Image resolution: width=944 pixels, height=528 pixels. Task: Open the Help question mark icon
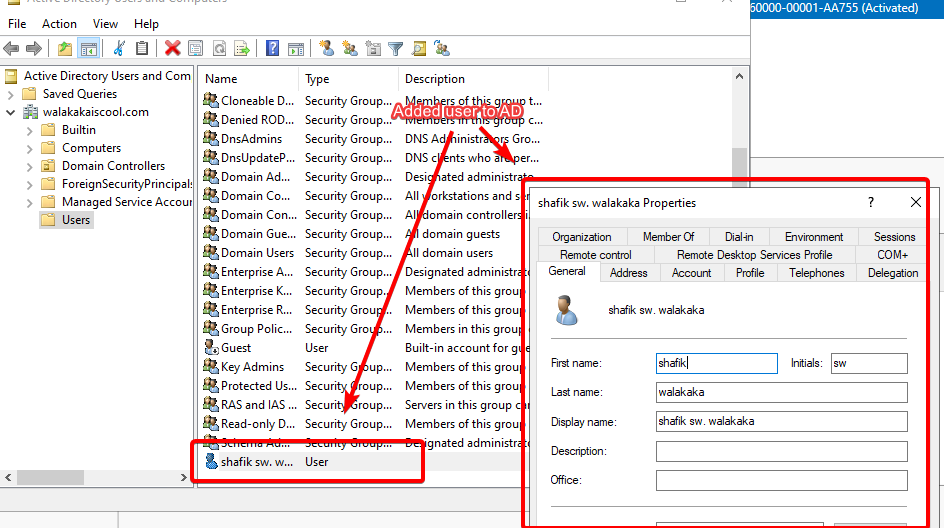[x=273, y=48]
